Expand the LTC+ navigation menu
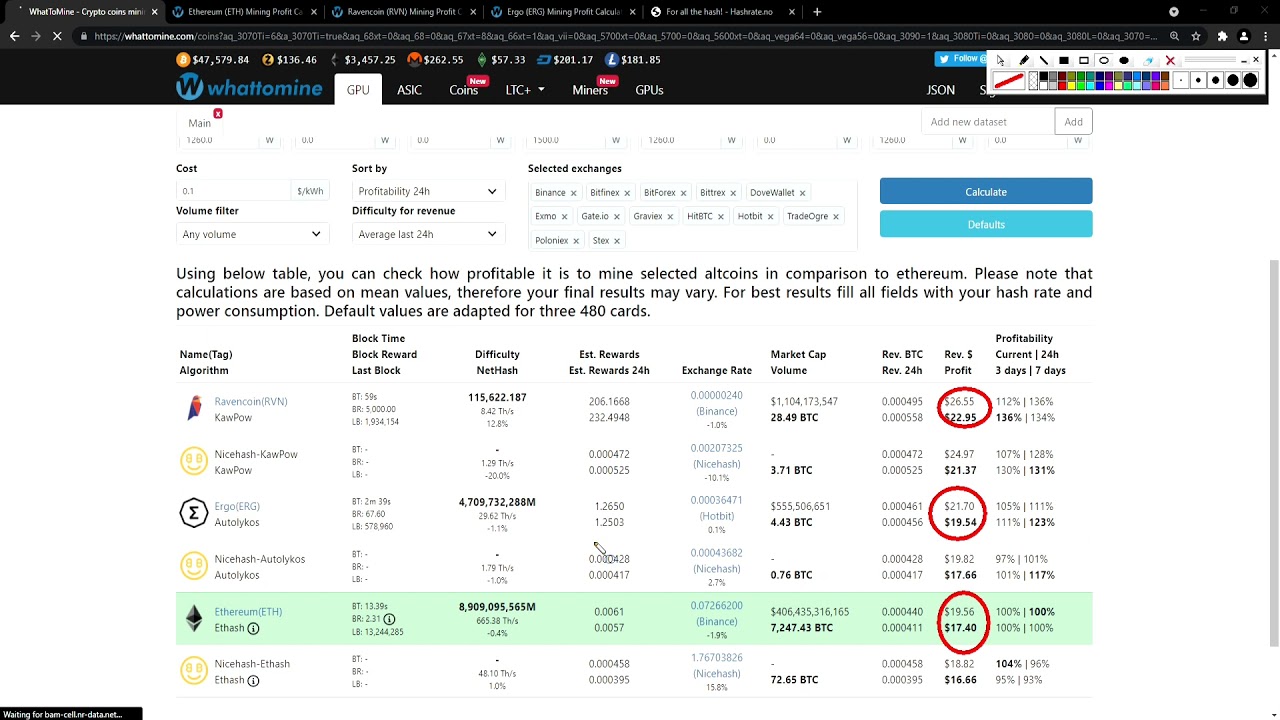The width and height of the screenshot is (1280, 720). point(525,90)
